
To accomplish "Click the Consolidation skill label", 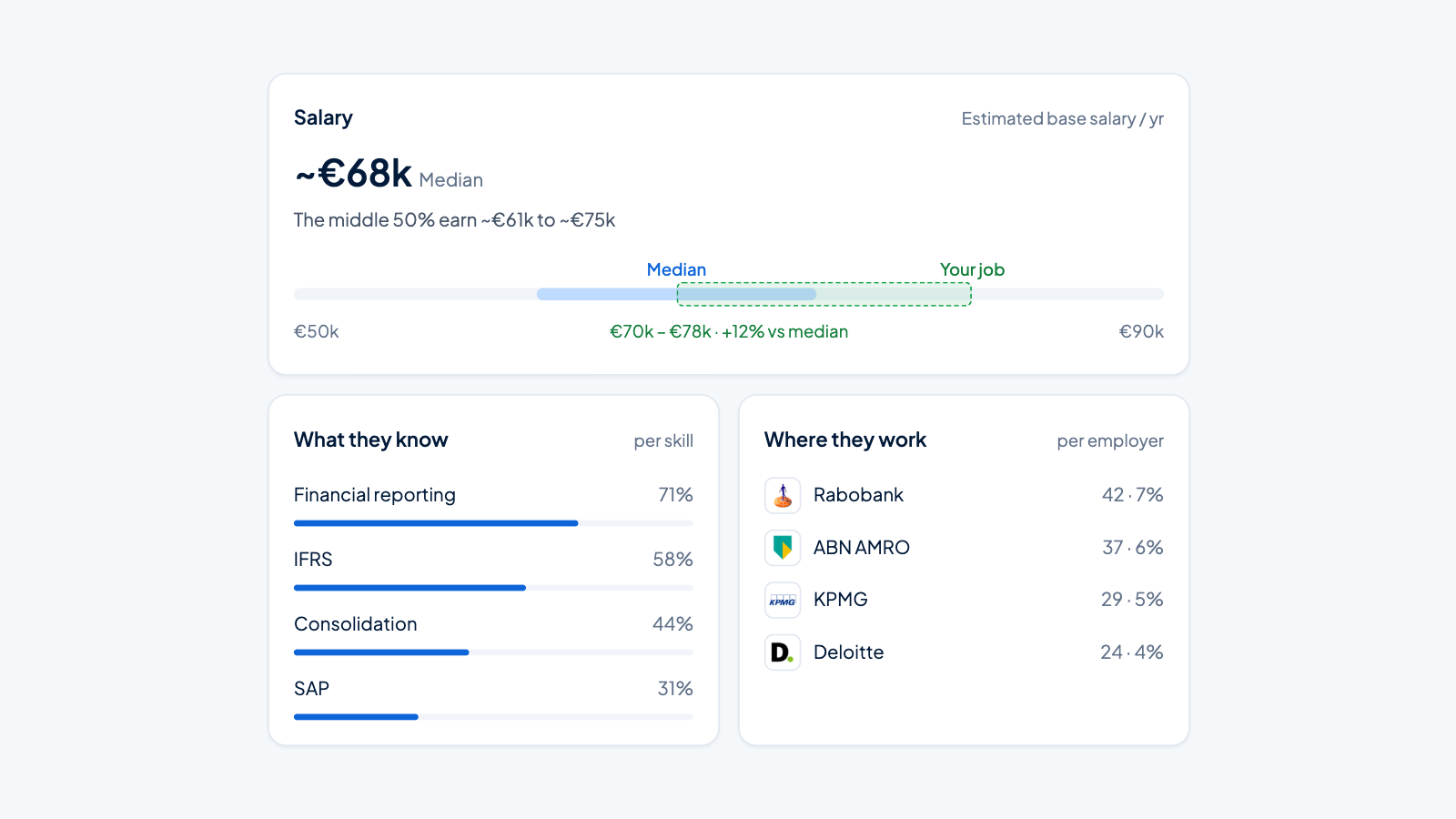I will click(356, 624).
